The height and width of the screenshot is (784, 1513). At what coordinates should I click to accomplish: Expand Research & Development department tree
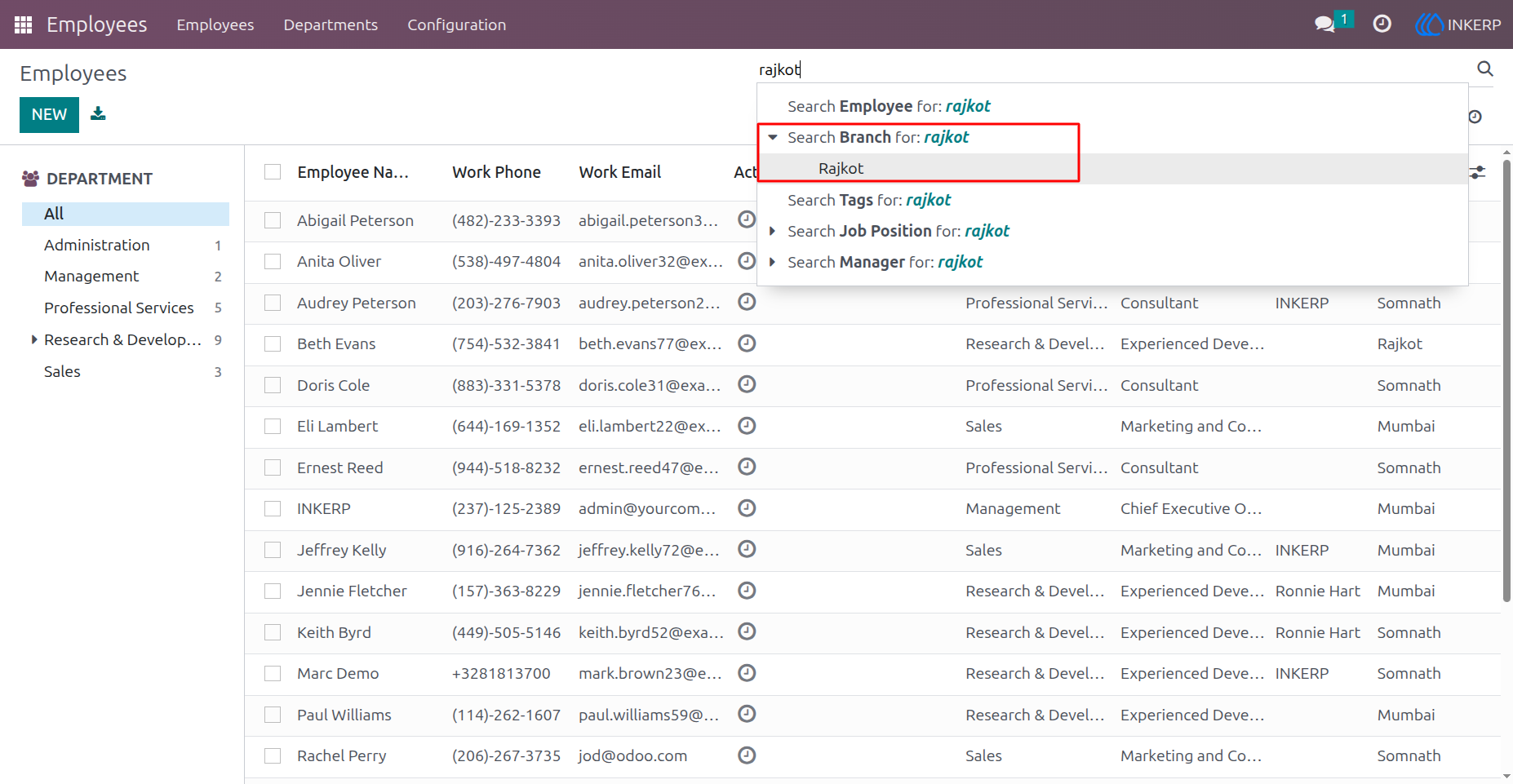point(34,339)
